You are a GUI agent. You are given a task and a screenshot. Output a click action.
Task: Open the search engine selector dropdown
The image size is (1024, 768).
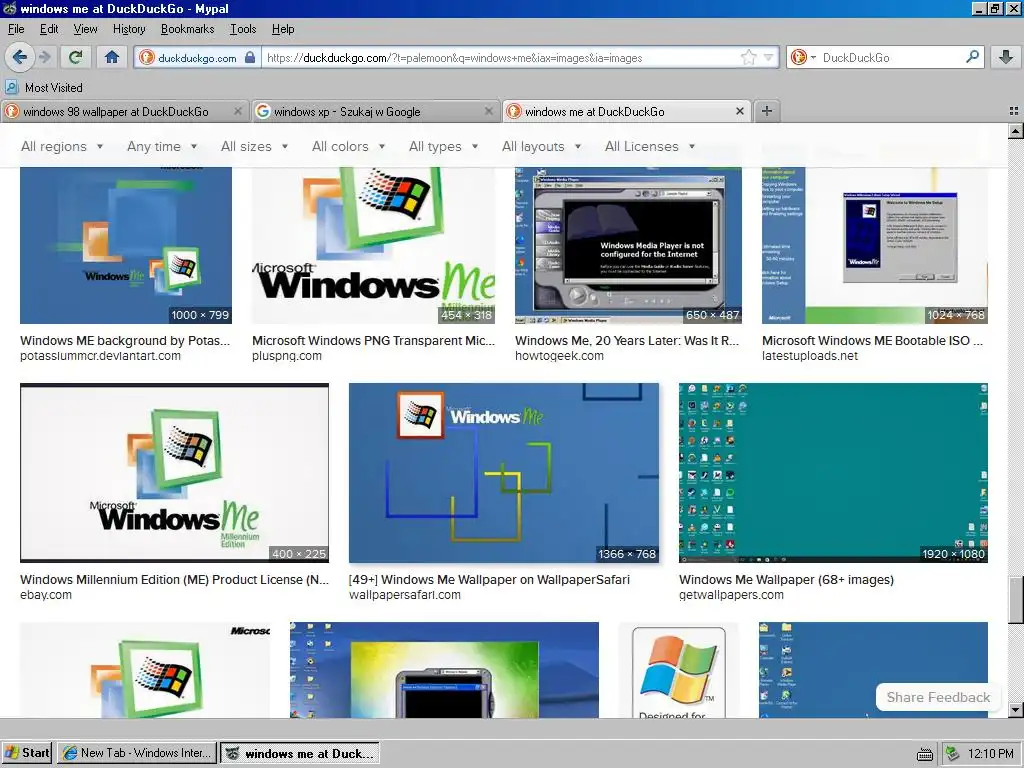(x=803, y=57)
